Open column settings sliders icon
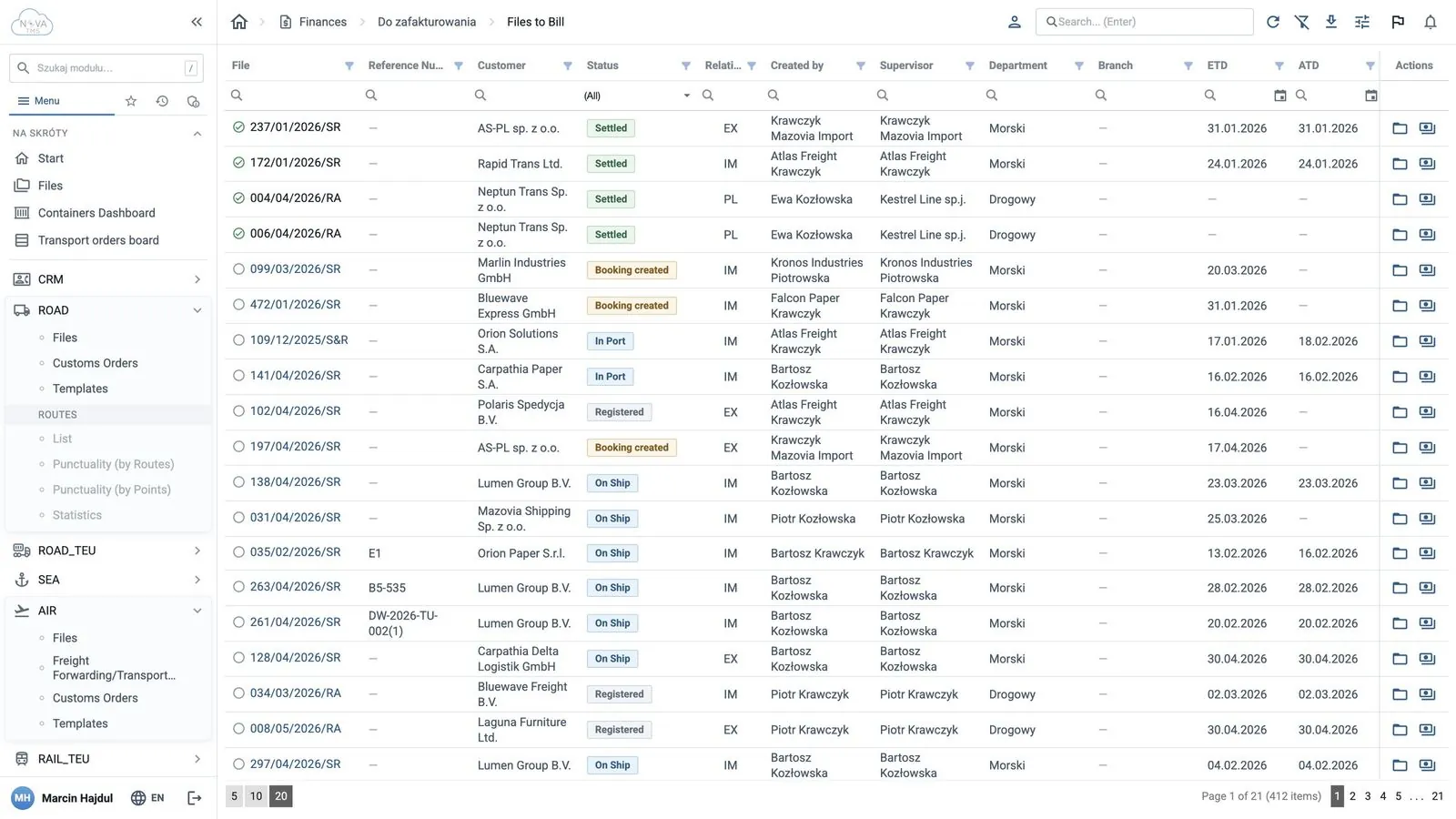 1362,22
